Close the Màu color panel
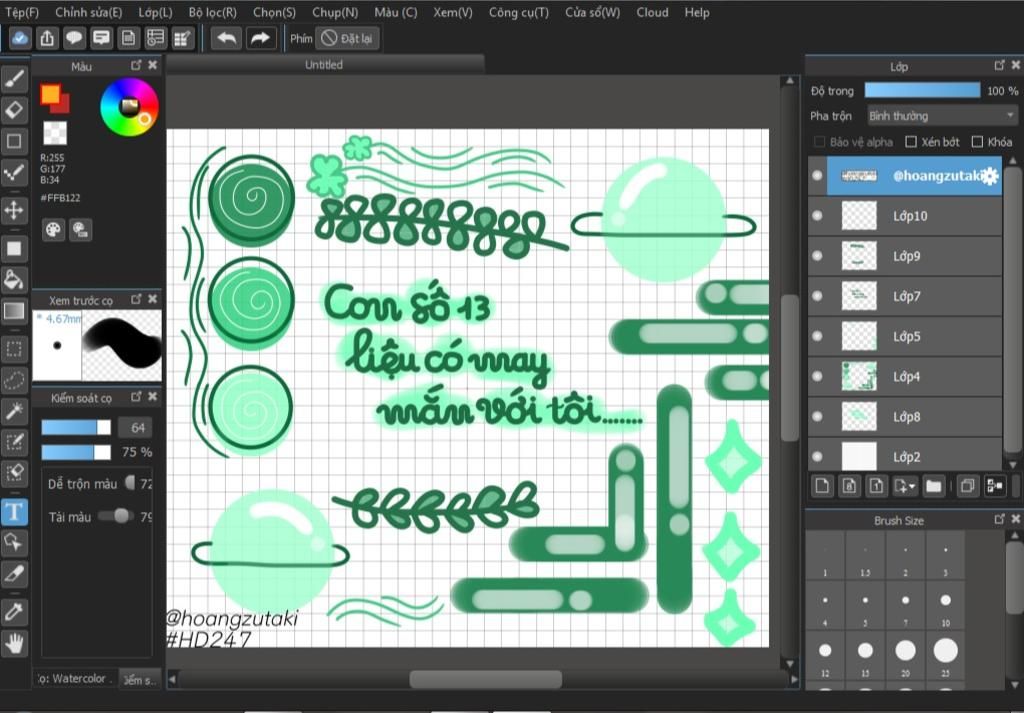The width and height of the screenshot is (1024, 713). coord(153,65)
